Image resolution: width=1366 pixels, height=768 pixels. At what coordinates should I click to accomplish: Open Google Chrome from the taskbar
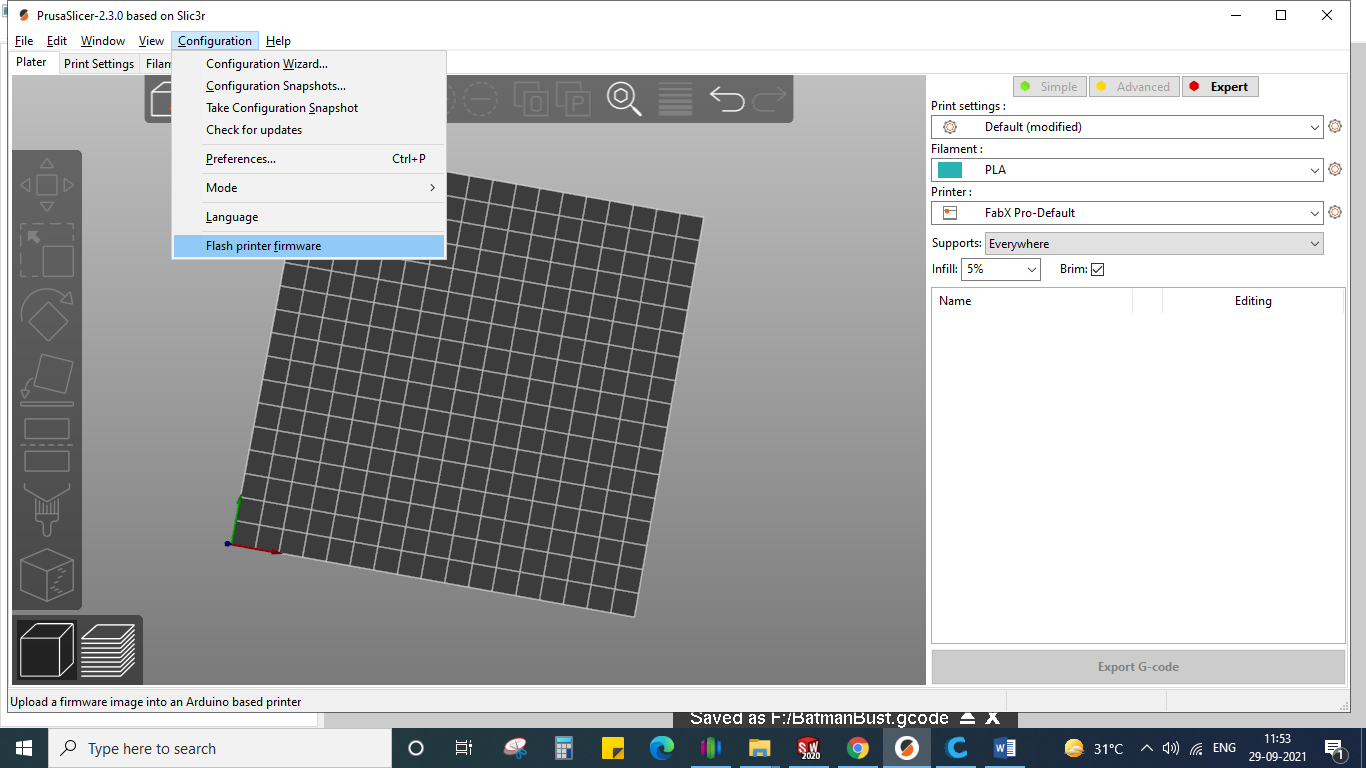[x=858, y=748]
